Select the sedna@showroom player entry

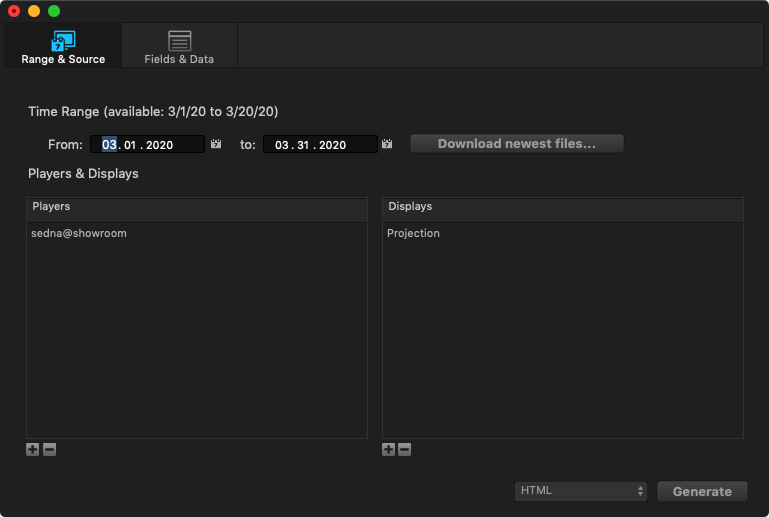pos(79,233)
